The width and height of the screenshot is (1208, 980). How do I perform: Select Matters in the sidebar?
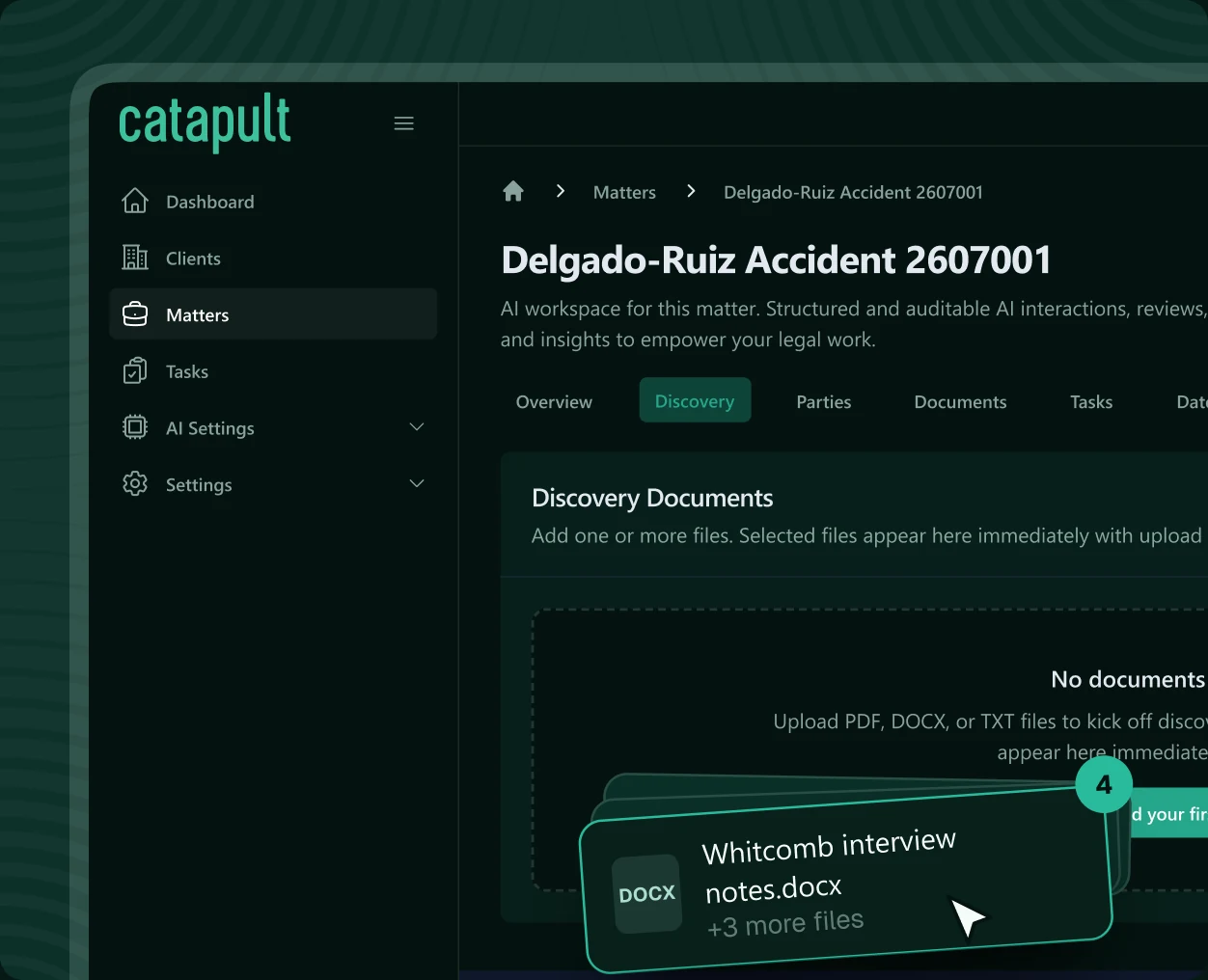click(x=273, y=314)
